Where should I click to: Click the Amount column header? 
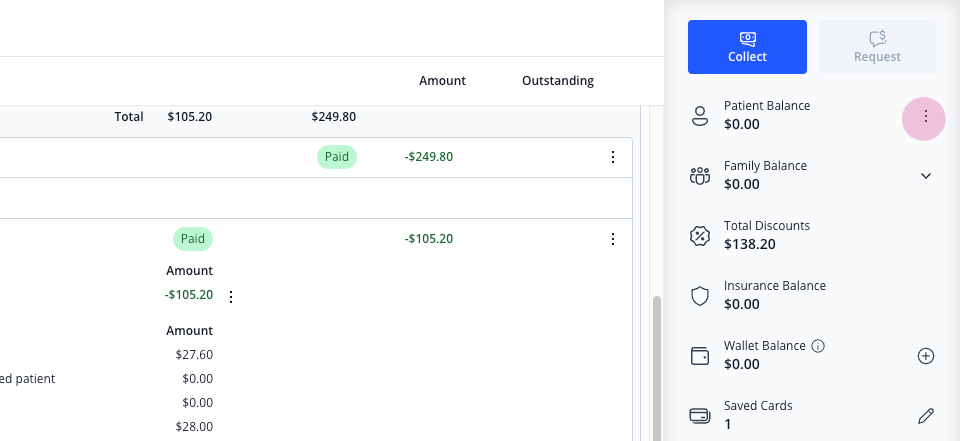tap(442, 81)
